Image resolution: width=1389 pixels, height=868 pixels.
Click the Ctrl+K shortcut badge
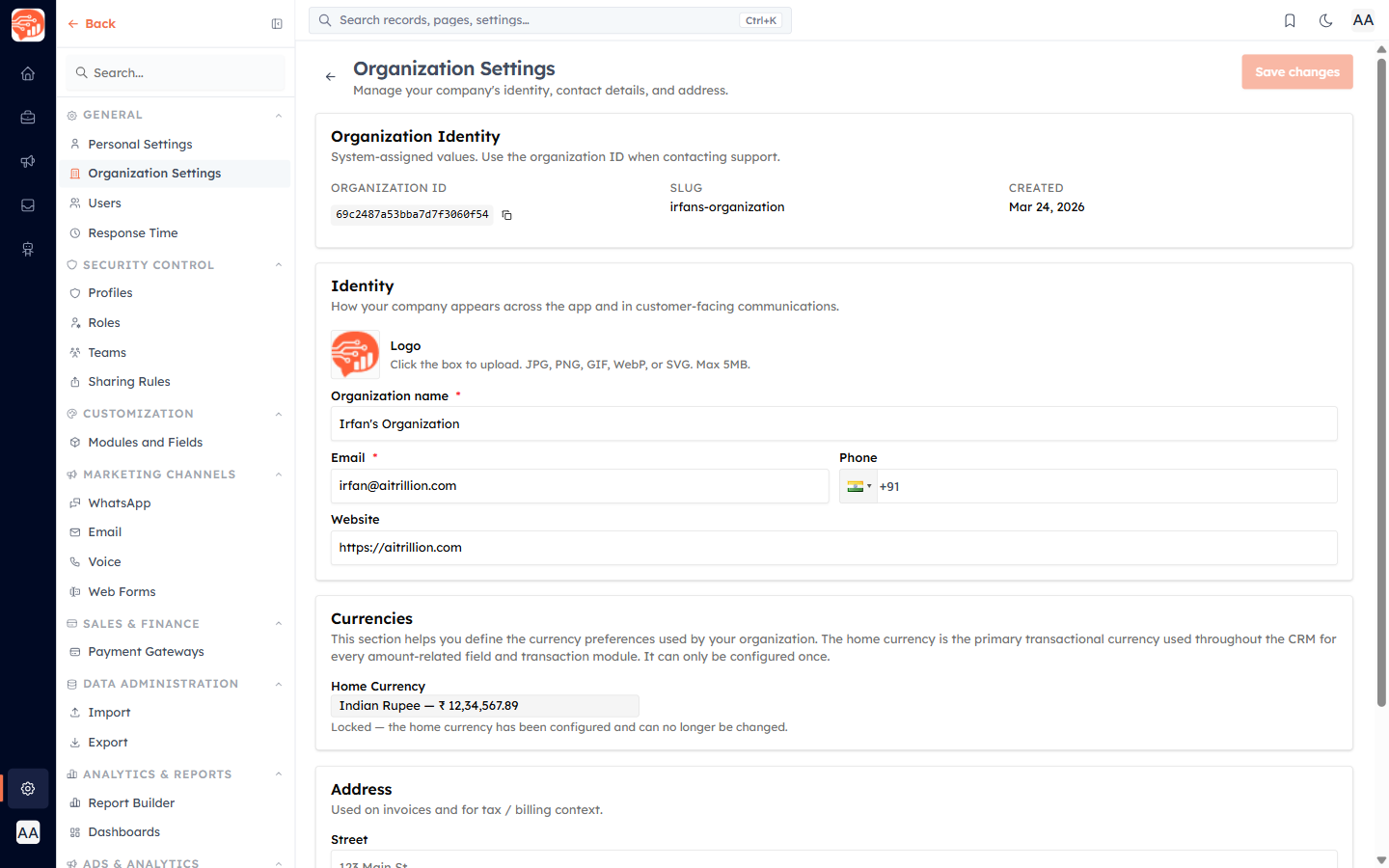pyautogui.click(x=761, y=20)
